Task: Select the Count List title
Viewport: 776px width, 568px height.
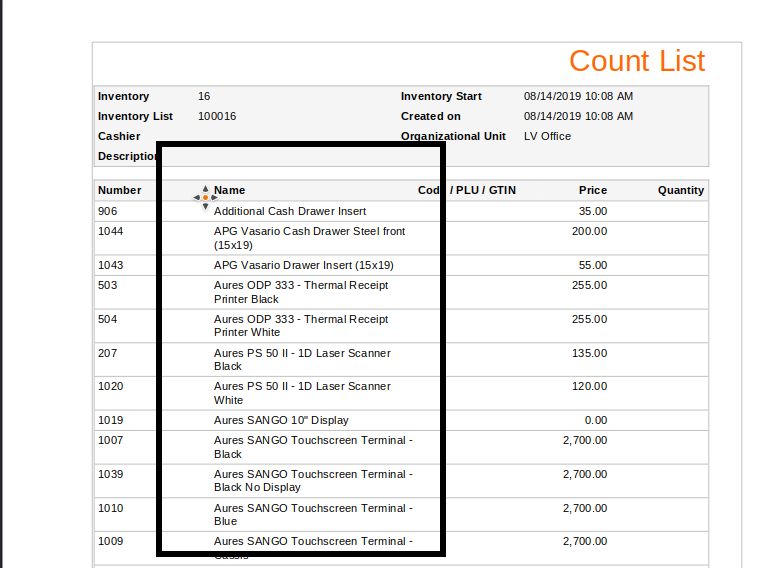Action: pyautogui.click(x=637, y=61)
